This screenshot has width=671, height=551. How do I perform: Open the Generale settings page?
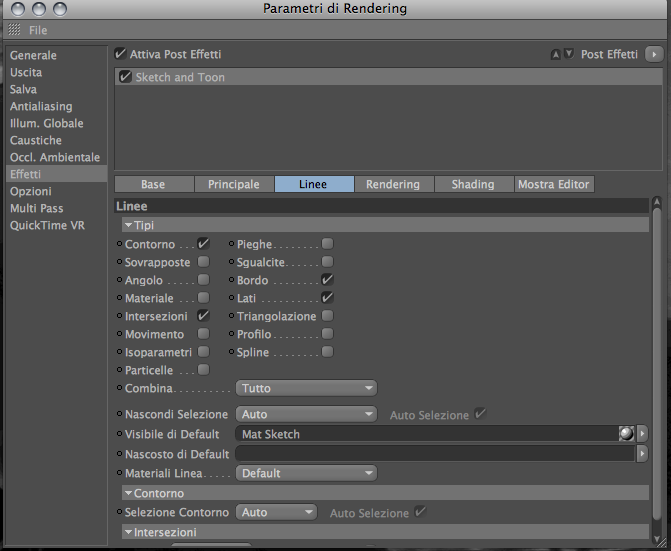click(x=56, y=55)
